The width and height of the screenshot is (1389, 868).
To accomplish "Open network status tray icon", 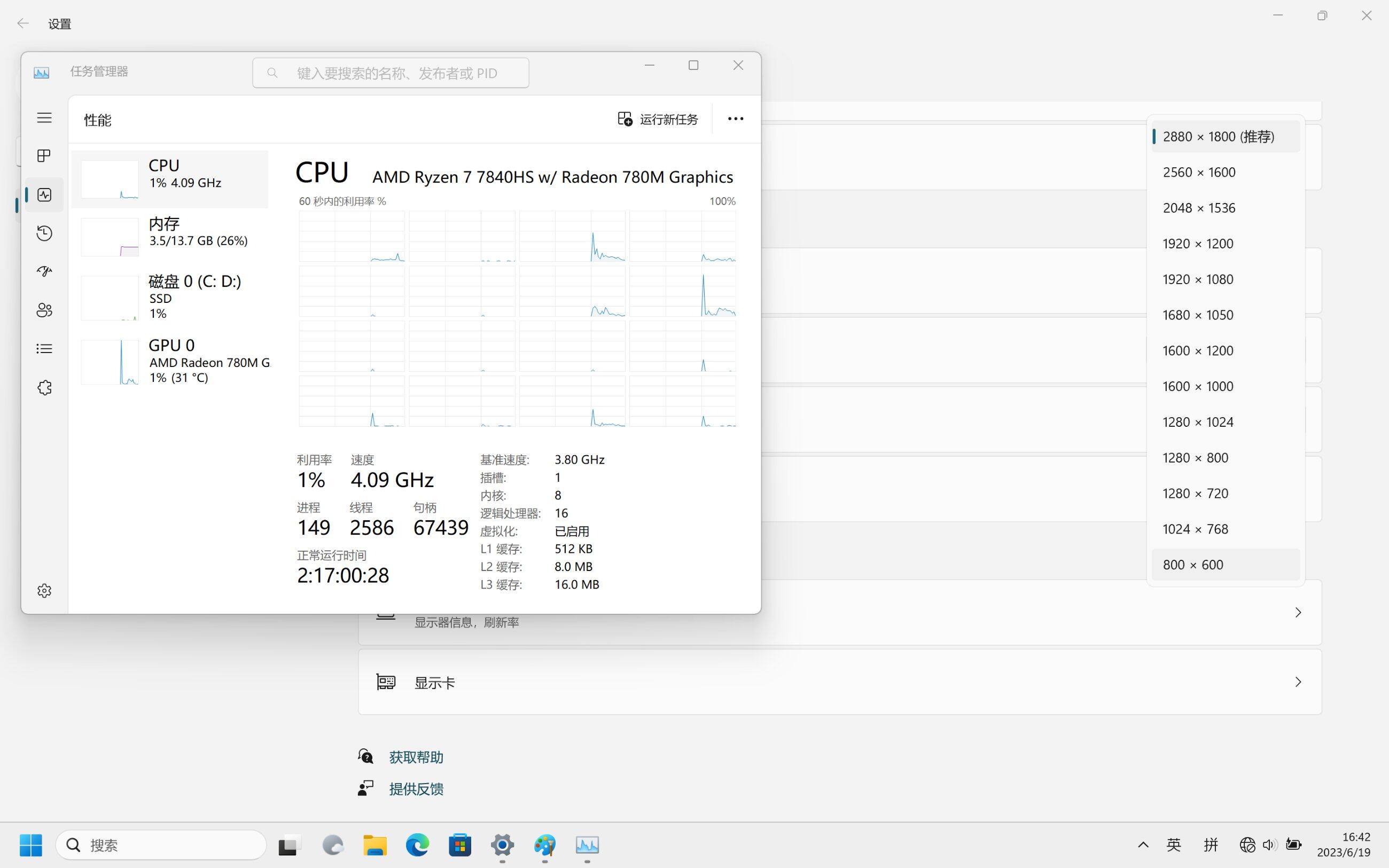I will tap(1247, 844).
